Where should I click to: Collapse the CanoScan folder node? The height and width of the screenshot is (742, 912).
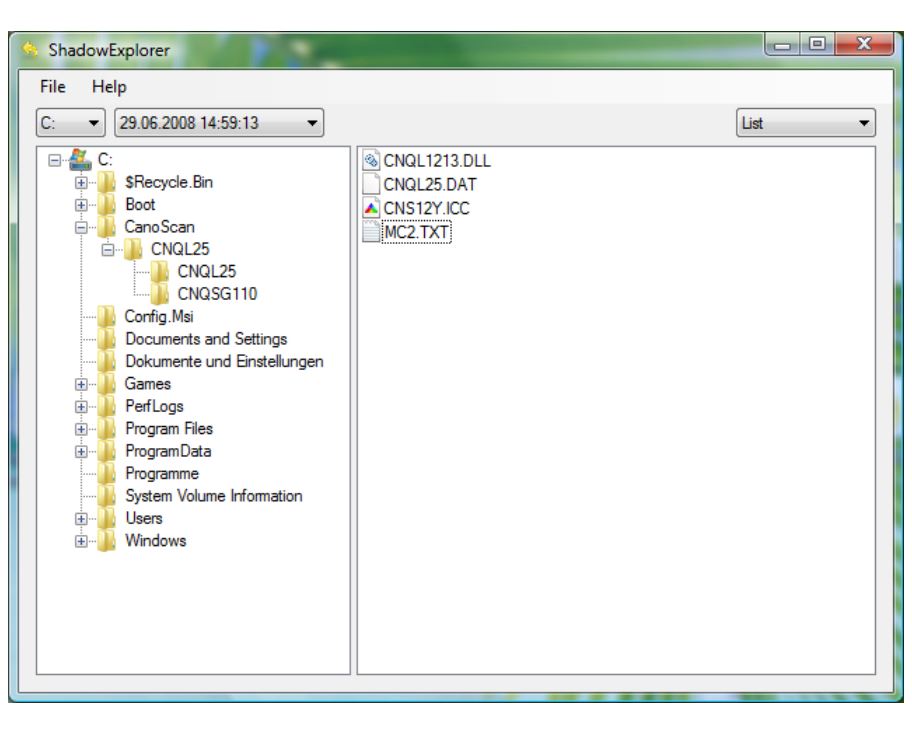point(81,227)
